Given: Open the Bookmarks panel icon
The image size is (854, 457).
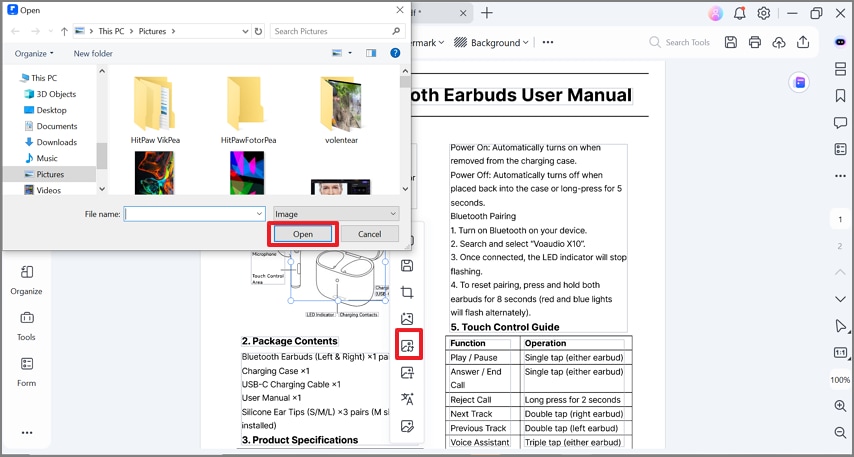Looking at the screenshot, I should (840, 96).
